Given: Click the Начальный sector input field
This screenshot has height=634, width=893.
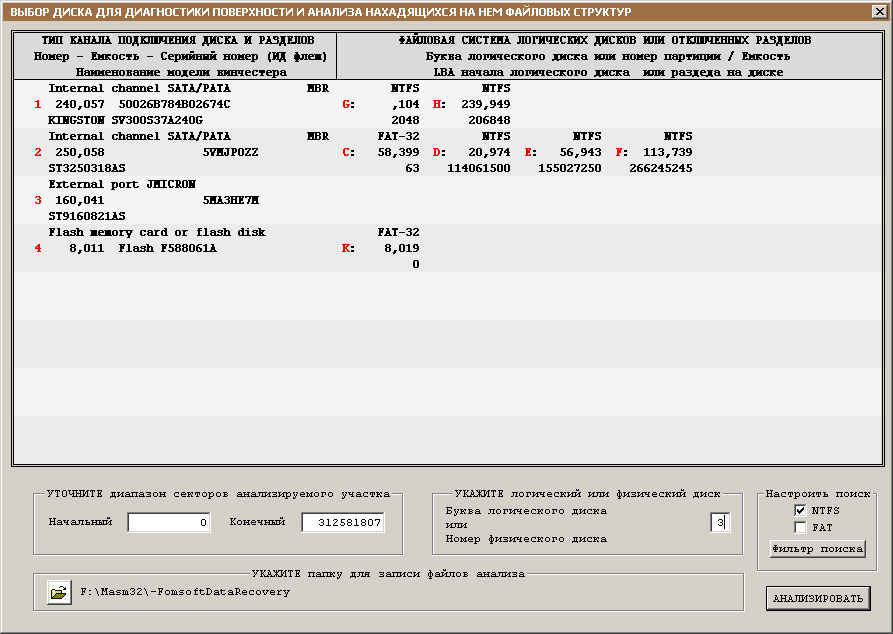Looking at the screenshot, I should click(169, 522).
